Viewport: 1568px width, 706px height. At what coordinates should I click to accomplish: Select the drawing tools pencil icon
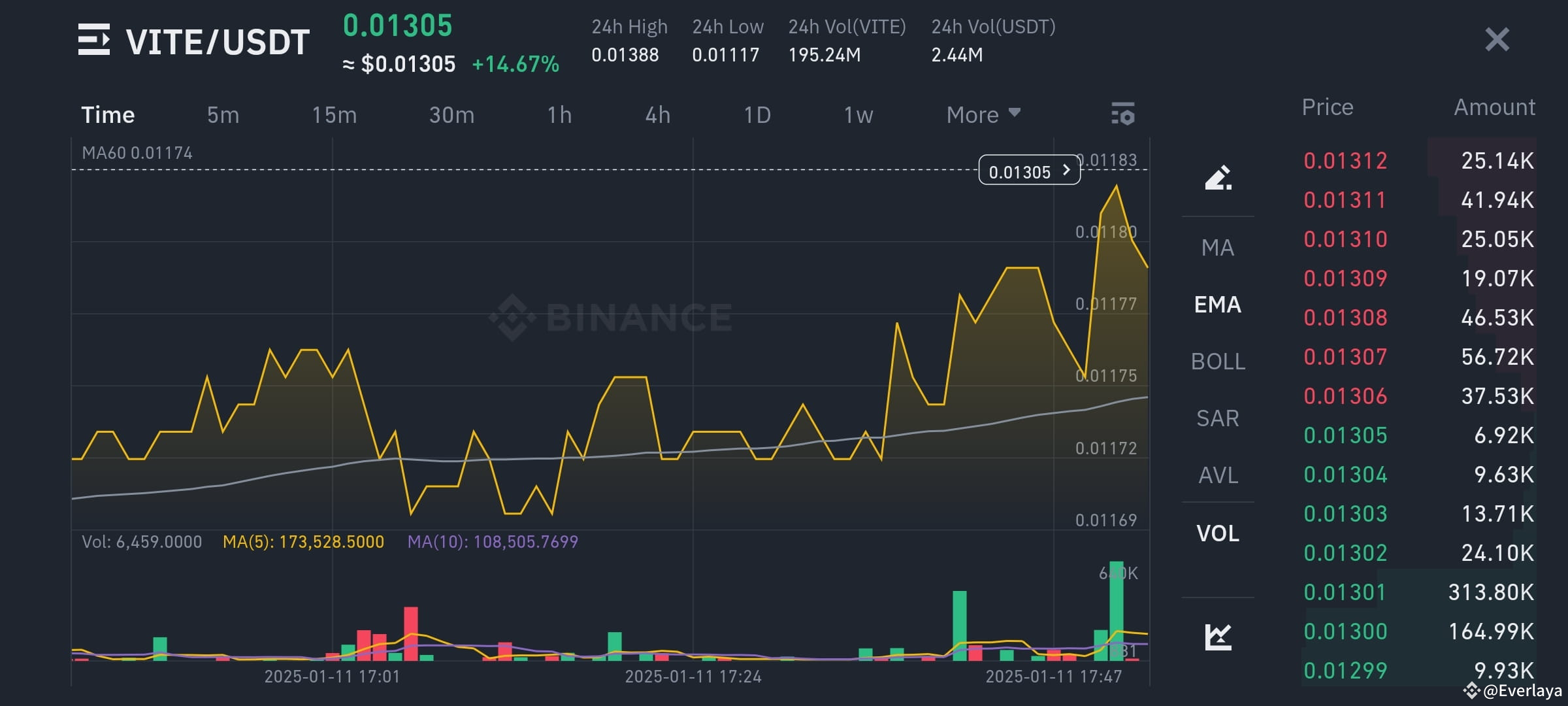tap(1217, 176)
